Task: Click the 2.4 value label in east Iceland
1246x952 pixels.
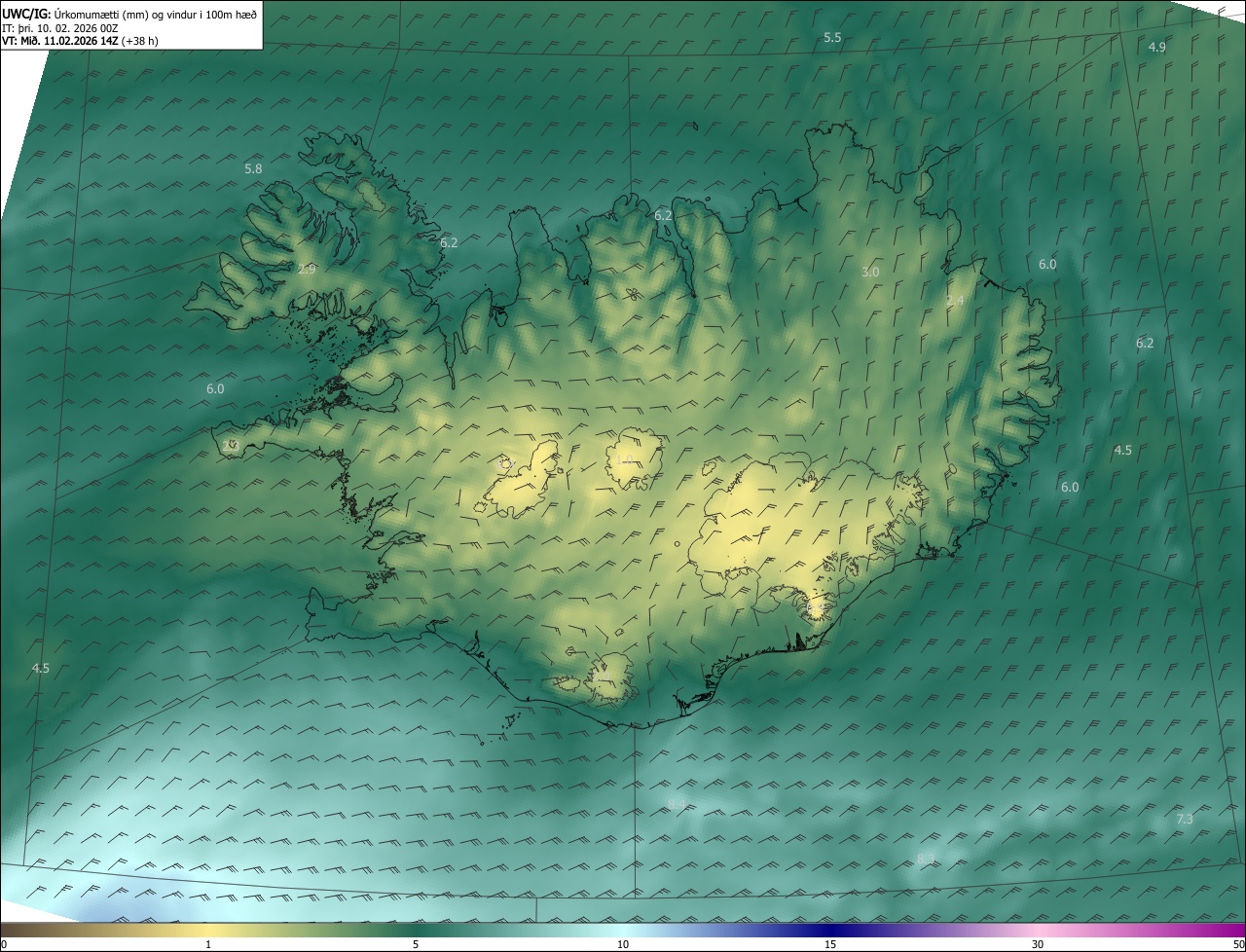Action: point(955,301)
